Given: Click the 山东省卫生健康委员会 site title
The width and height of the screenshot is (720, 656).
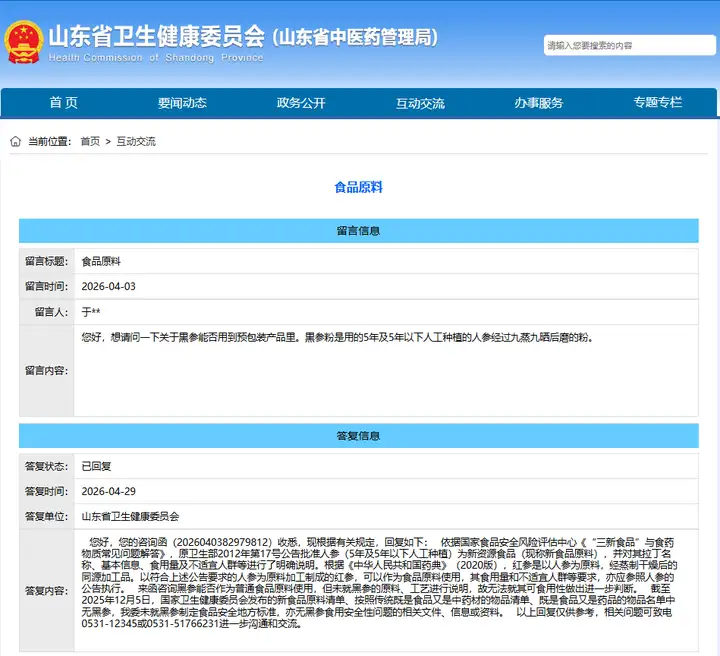Looking at the screenshot, I should 157,36.
